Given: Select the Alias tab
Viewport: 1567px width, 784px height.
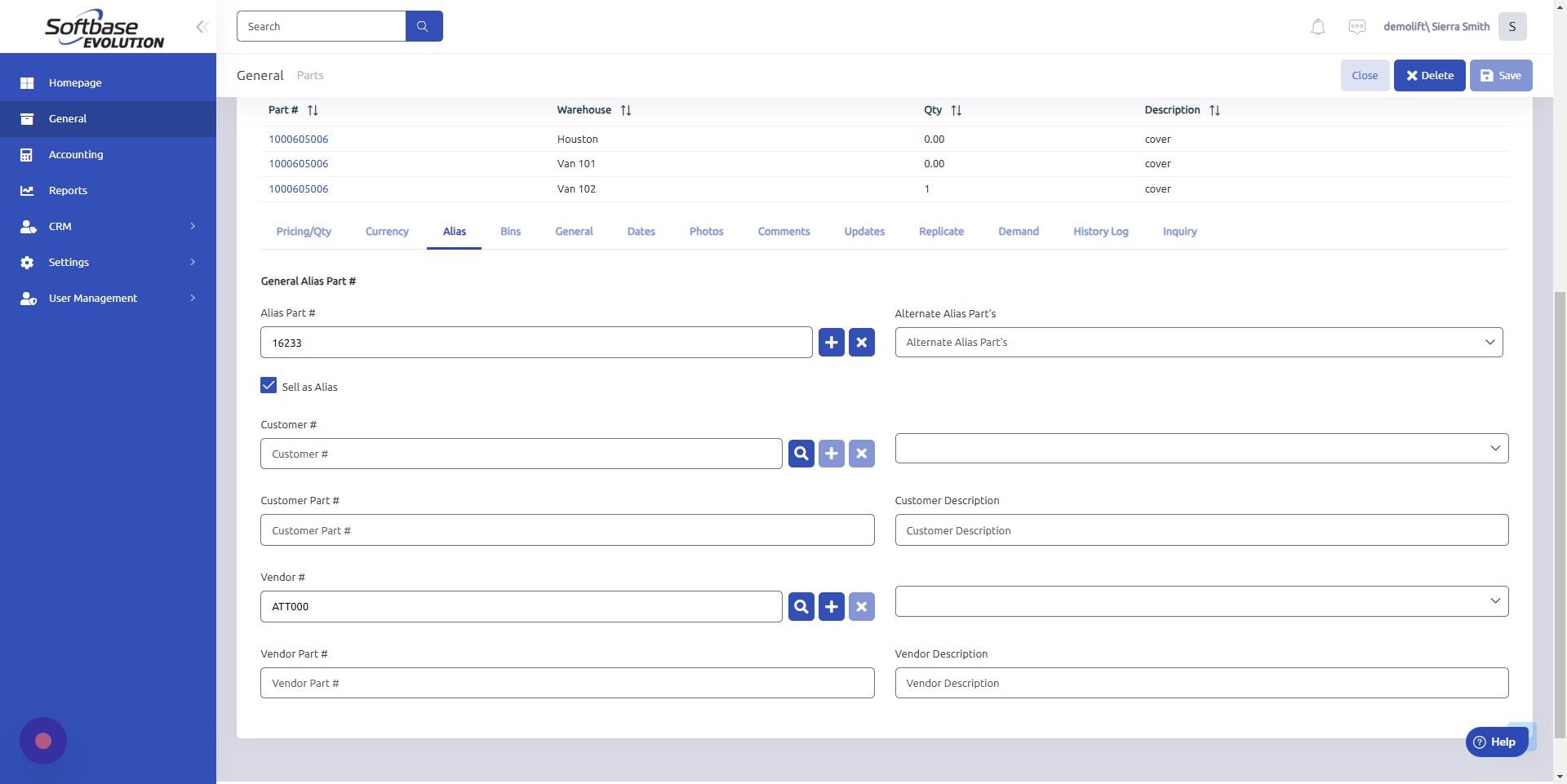Looking at the screenshot, I should [x=454, y=232].
